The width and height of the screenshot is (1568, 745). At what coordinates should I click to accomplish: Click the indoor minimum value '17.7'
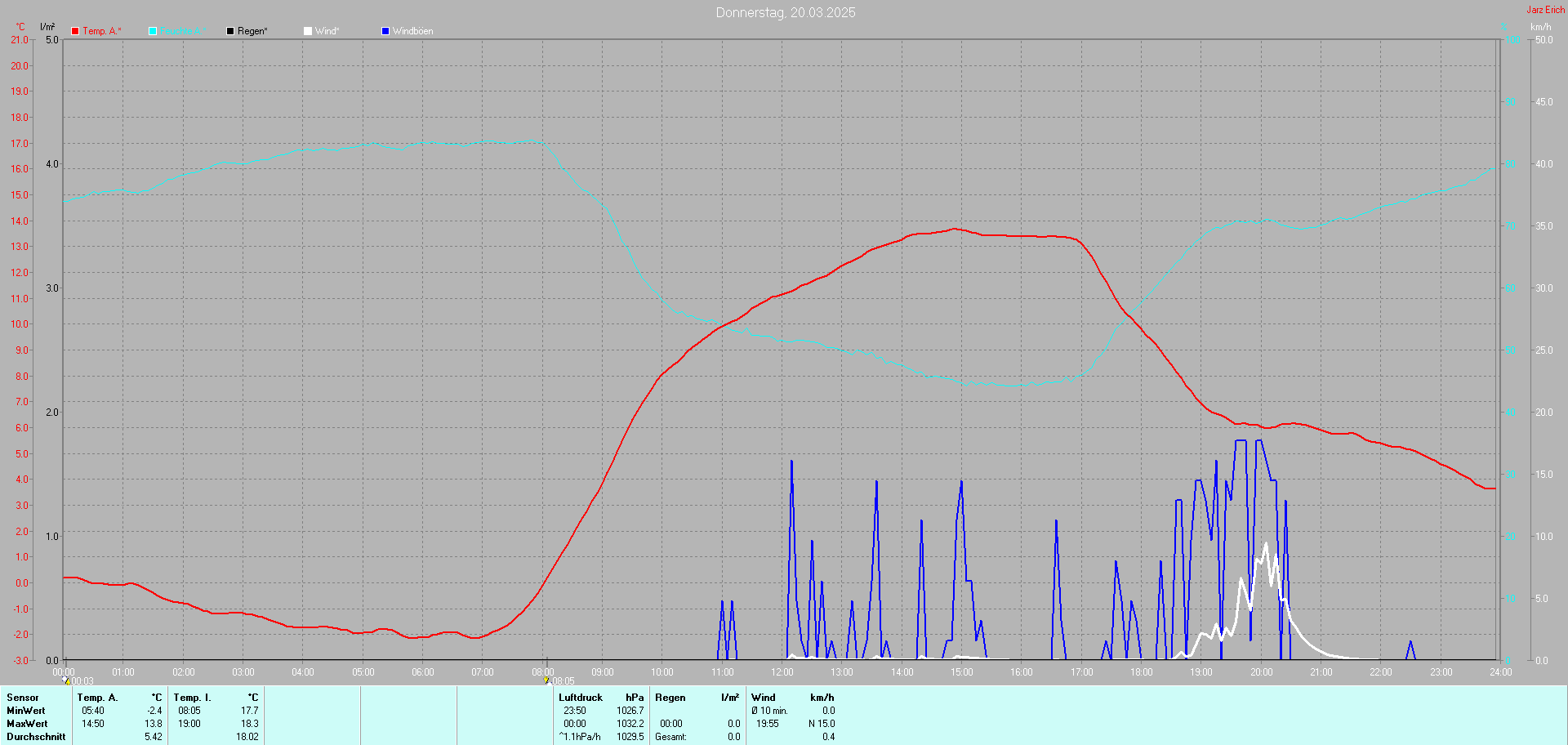250,711
